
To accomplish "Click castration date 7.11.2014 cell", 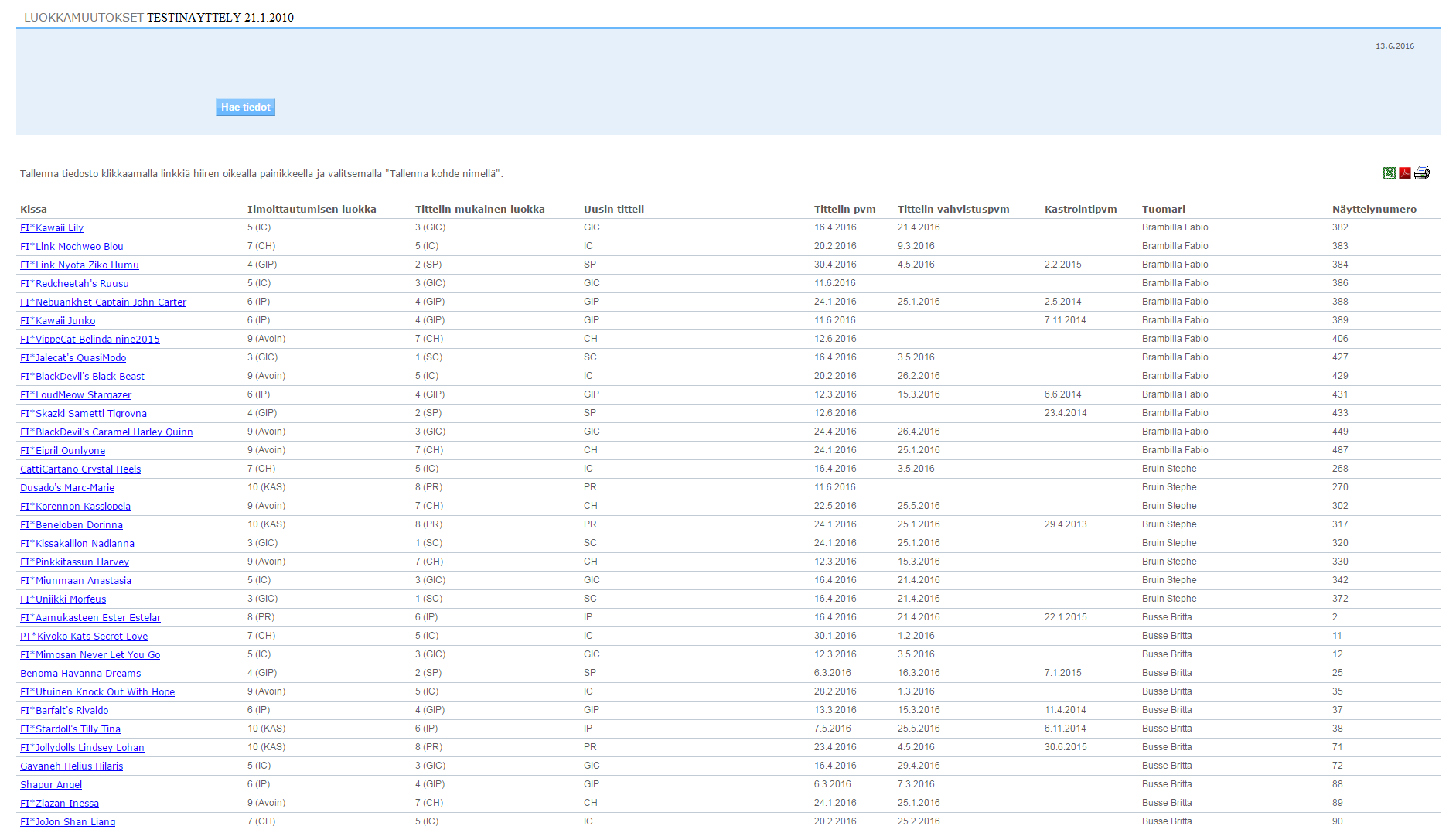I will (x=1066, y=320).
